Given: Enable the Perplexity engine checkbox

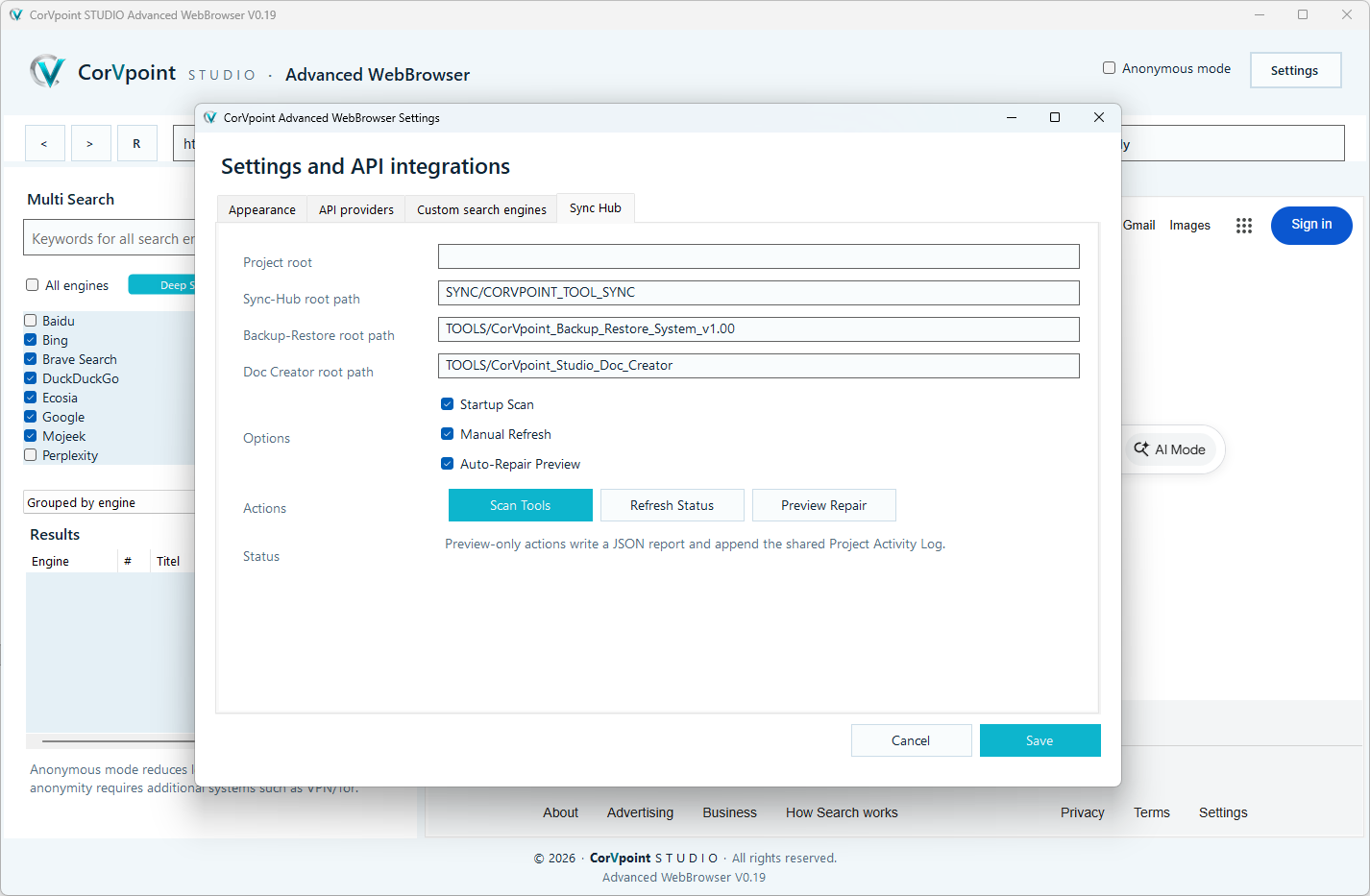Looking at the screenshot, I should click(x=31, y=455).
